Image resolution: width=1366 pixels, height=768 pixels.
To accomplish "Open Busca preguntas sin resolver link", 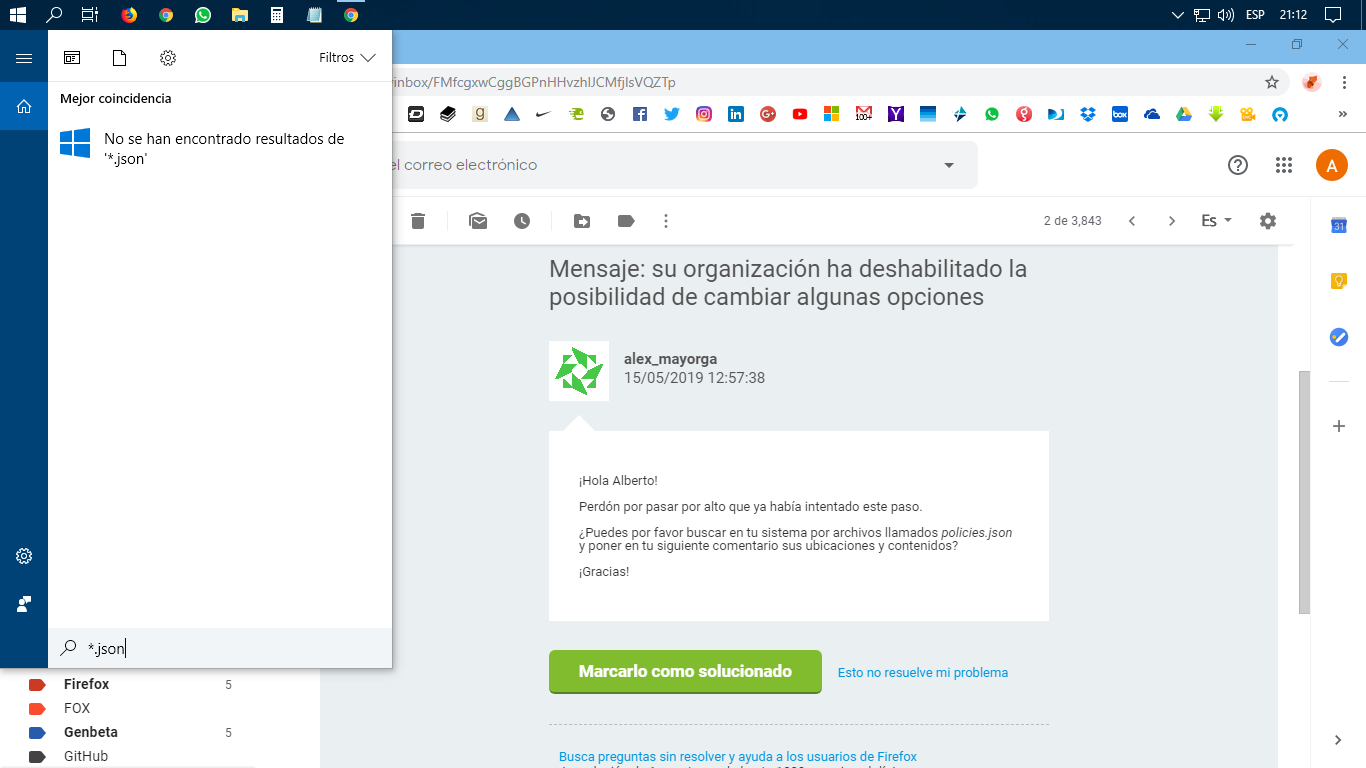I will [x=737, y=757].
